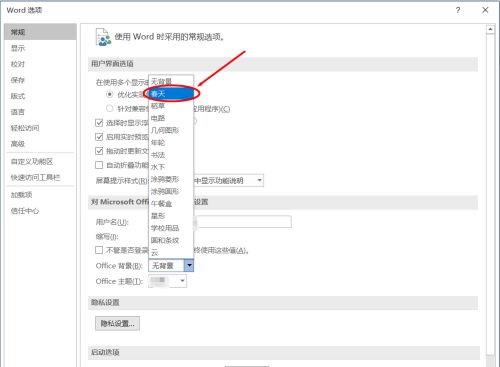Open help with the question mark icon
Image resolution: width=500 pixels, height=367 pixels.
pyautogui.click(x=458, y=10)
